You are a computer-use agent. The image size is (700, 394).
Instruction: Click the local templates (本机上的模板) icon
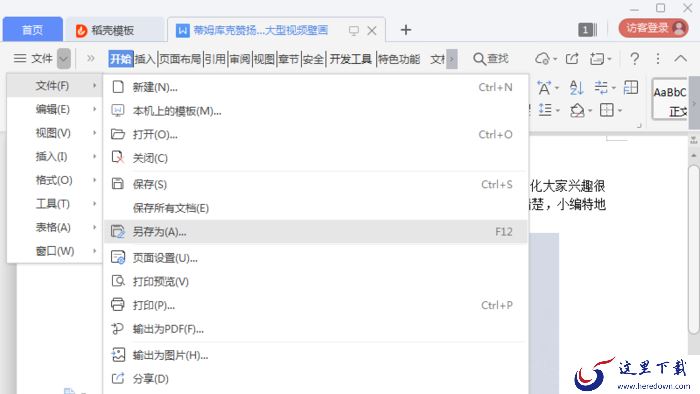point(117,110)
